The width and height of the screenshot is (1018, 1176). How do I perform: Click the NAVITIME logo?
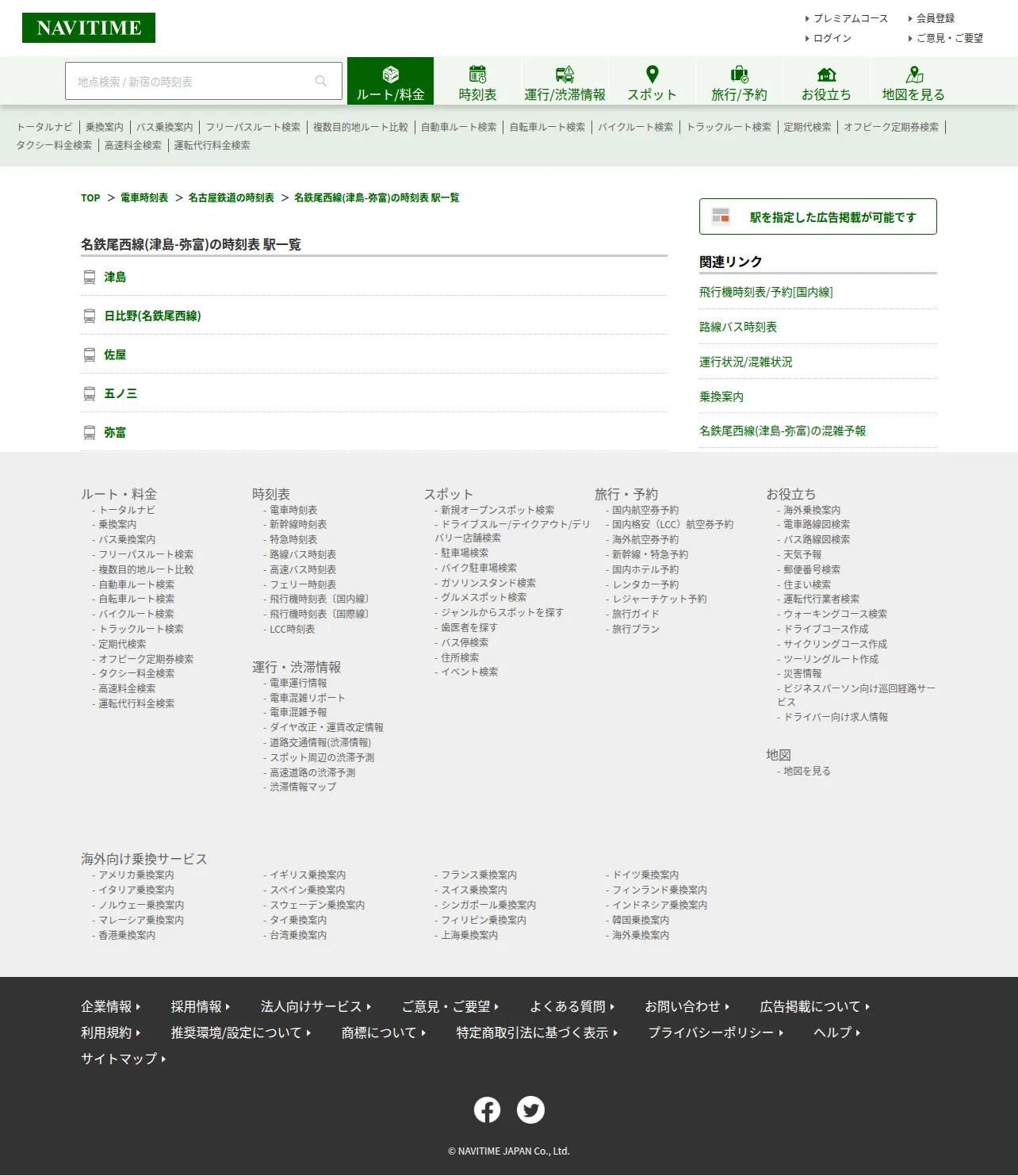click(89, 28)
